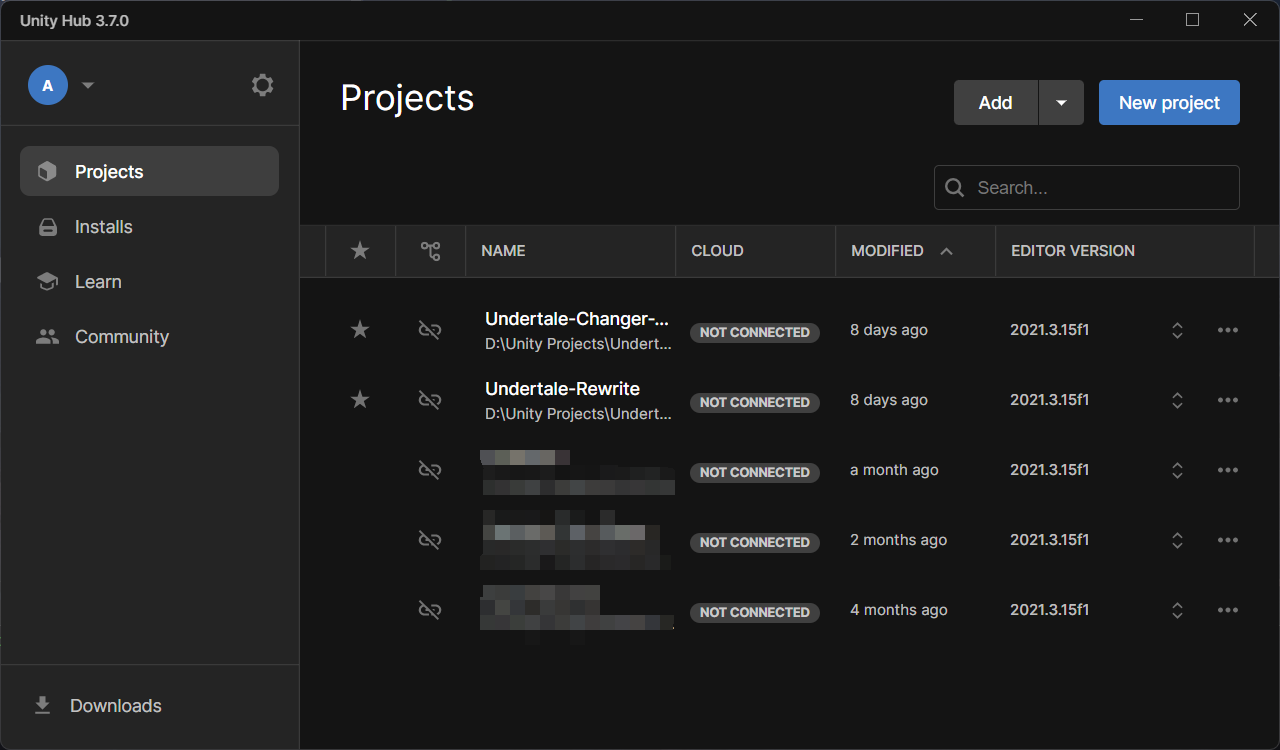The height and width of the screenshot is (750, 1280).
Task: Click the Undertale-Rewrite project path text
Action: tap(578, 414)
